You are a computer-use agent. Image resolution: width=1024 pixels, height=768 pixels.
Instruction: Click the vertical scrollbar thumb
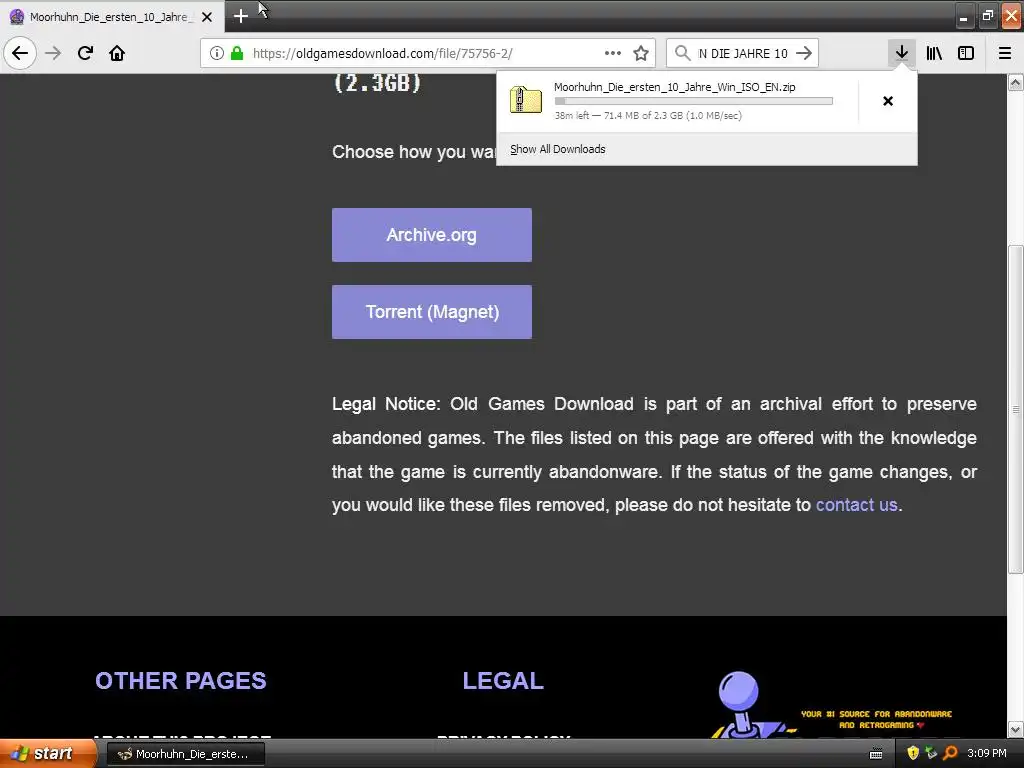click(x=1016, y=409)
